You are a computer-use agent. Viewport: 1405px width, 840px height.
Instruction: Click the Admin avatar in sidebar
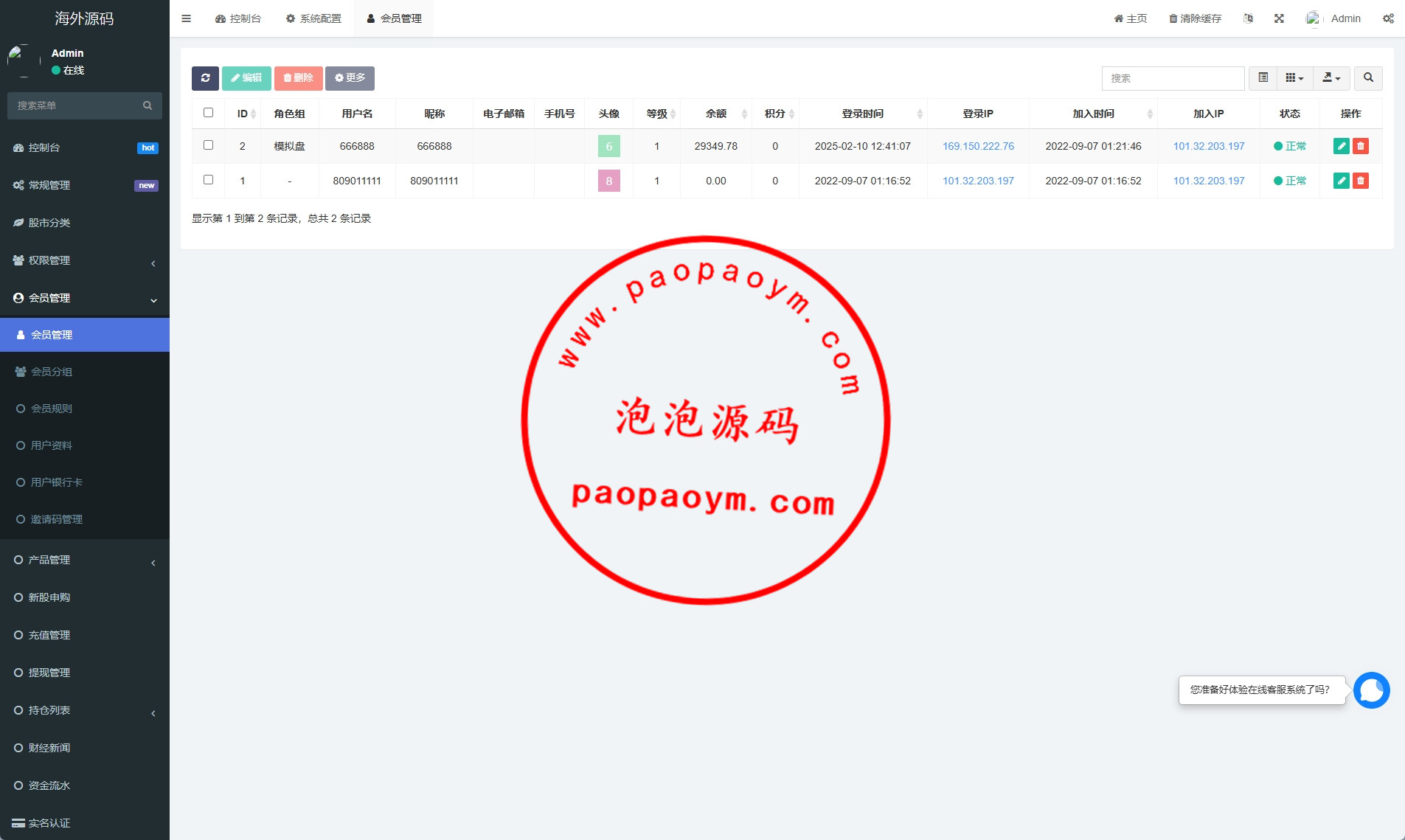23,61
